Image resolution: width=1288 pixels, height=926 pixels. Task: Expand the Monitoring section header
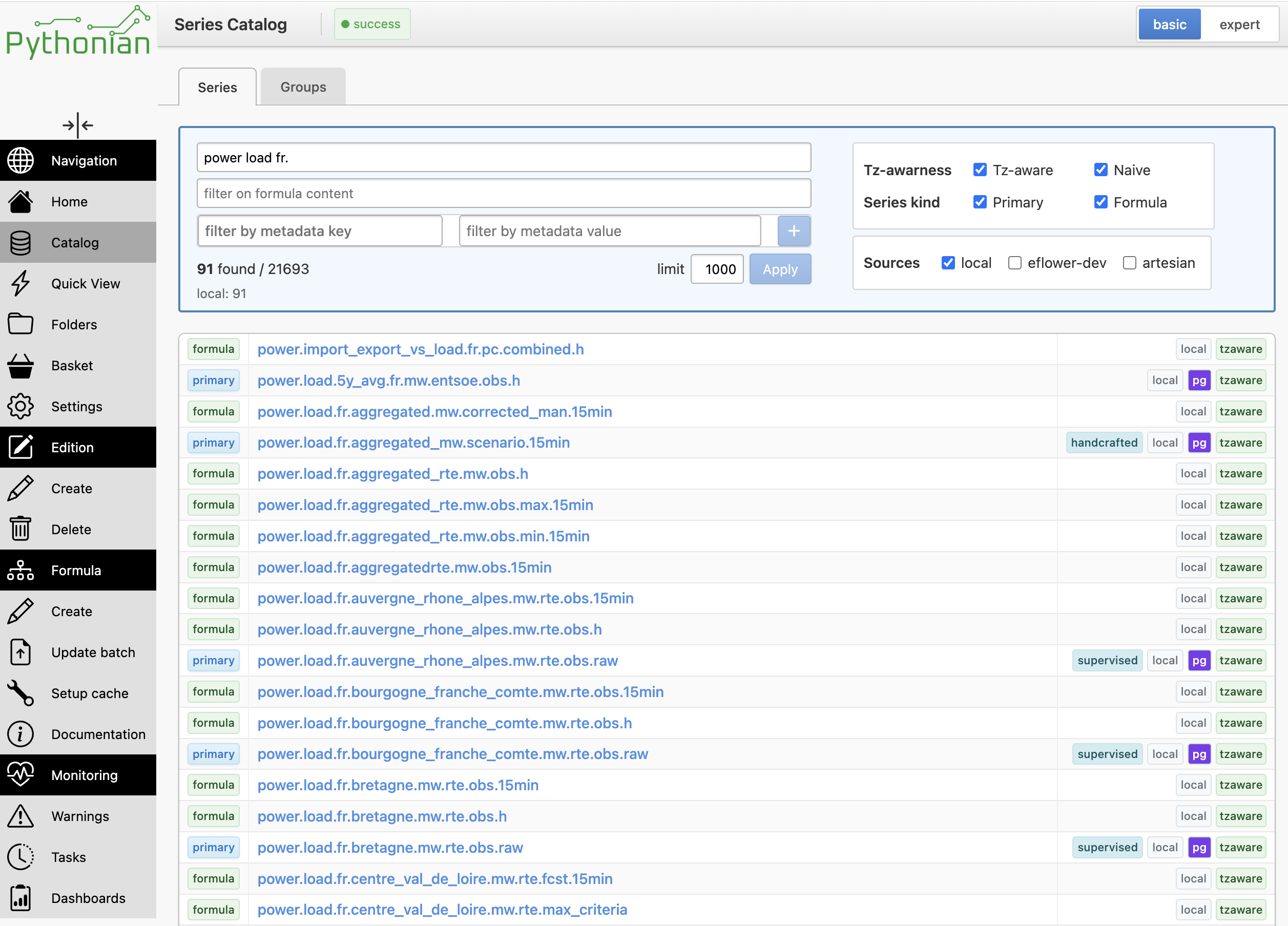point(78,775)
